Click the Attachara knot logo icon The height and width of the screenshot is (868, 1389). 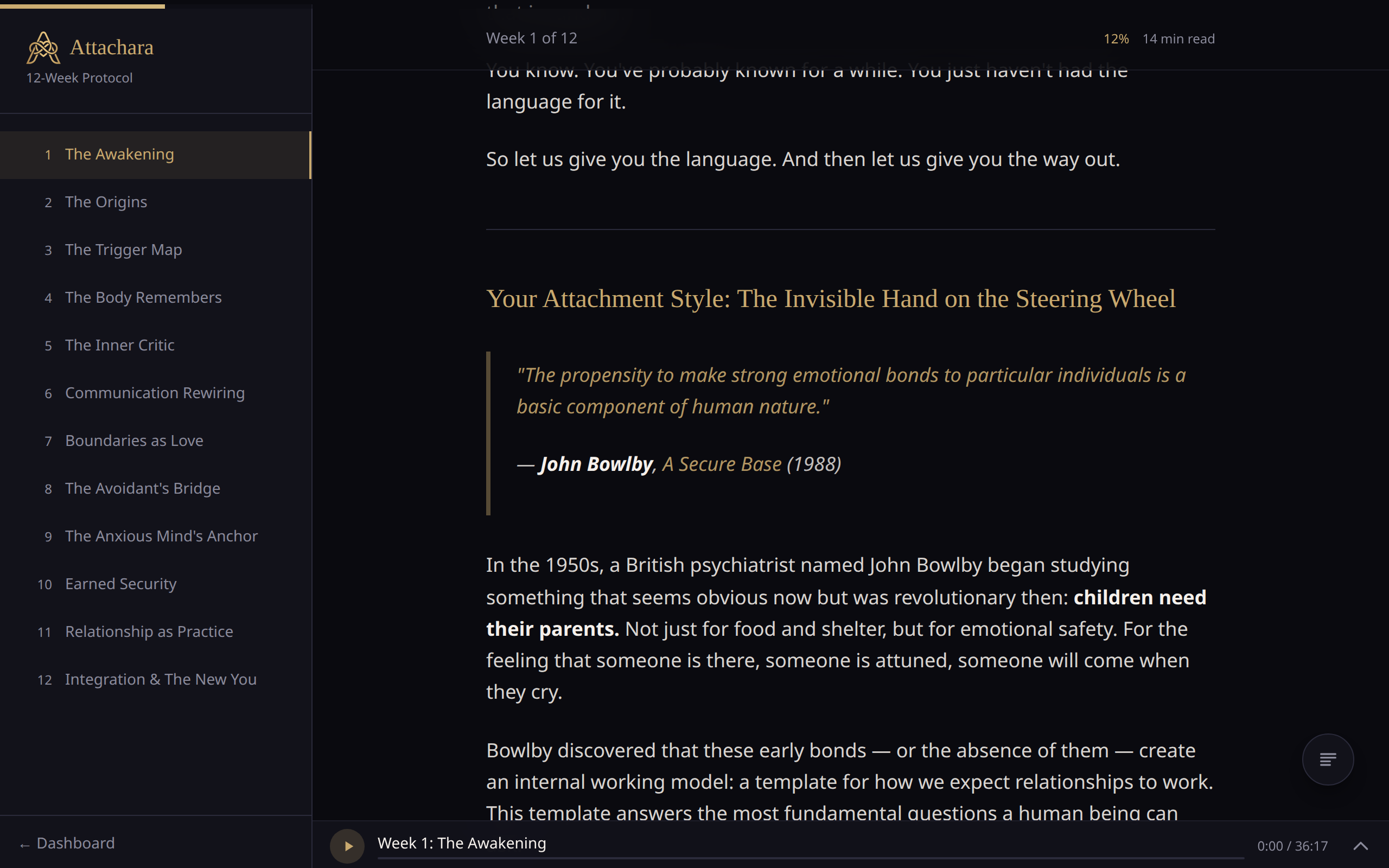(43, 48)
